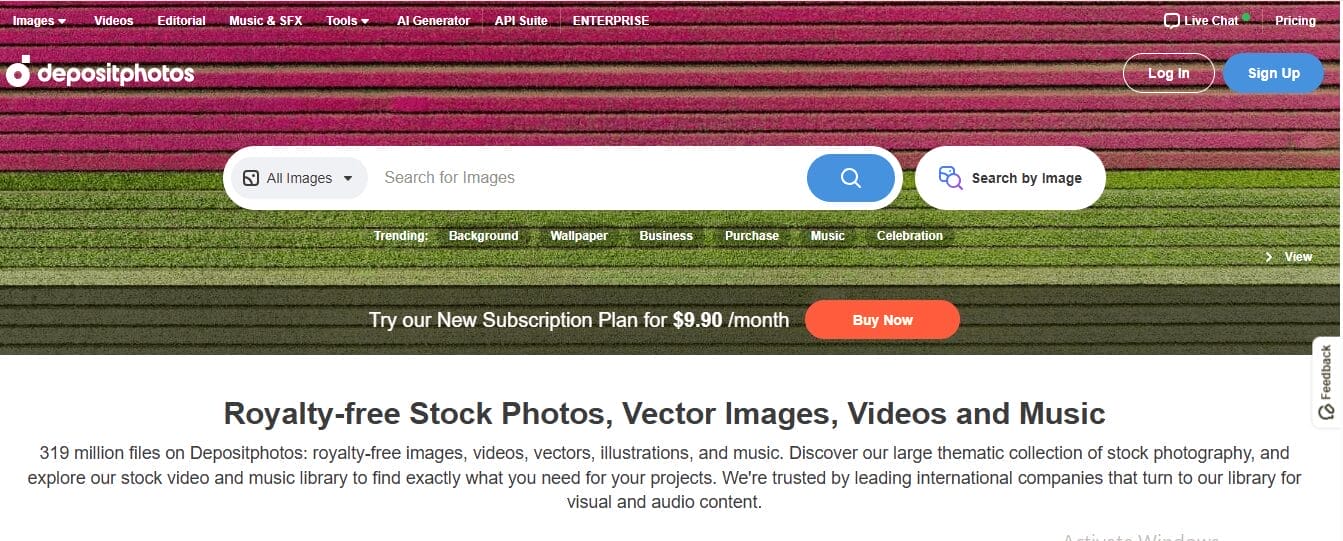Screen dimensions: 1343x541
Task: Click the Search by Image icon
Action: pos(950,178)
